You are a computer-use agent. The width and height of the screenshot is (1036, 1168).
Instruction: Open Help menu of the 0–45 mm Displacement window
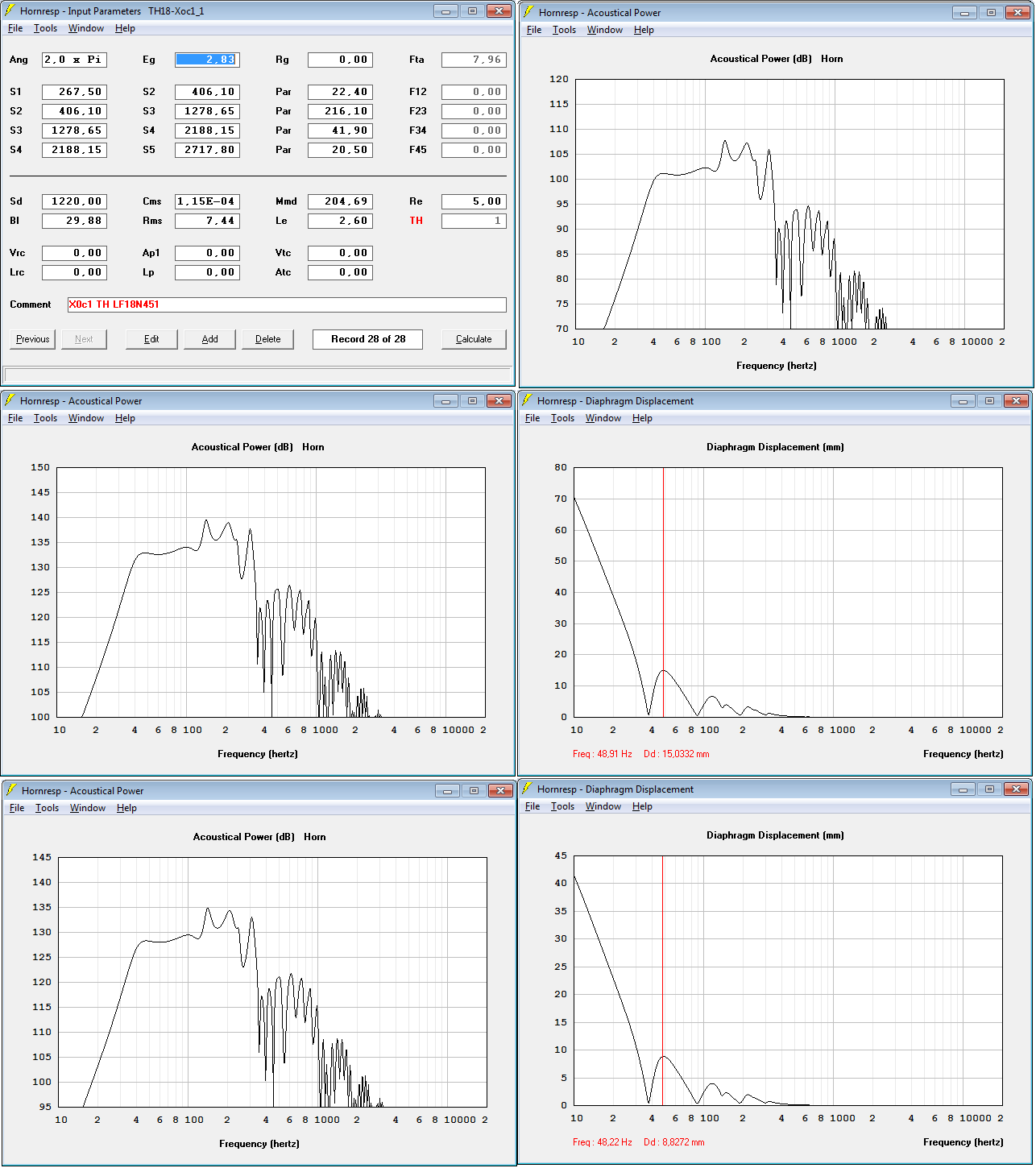[642, 806]
